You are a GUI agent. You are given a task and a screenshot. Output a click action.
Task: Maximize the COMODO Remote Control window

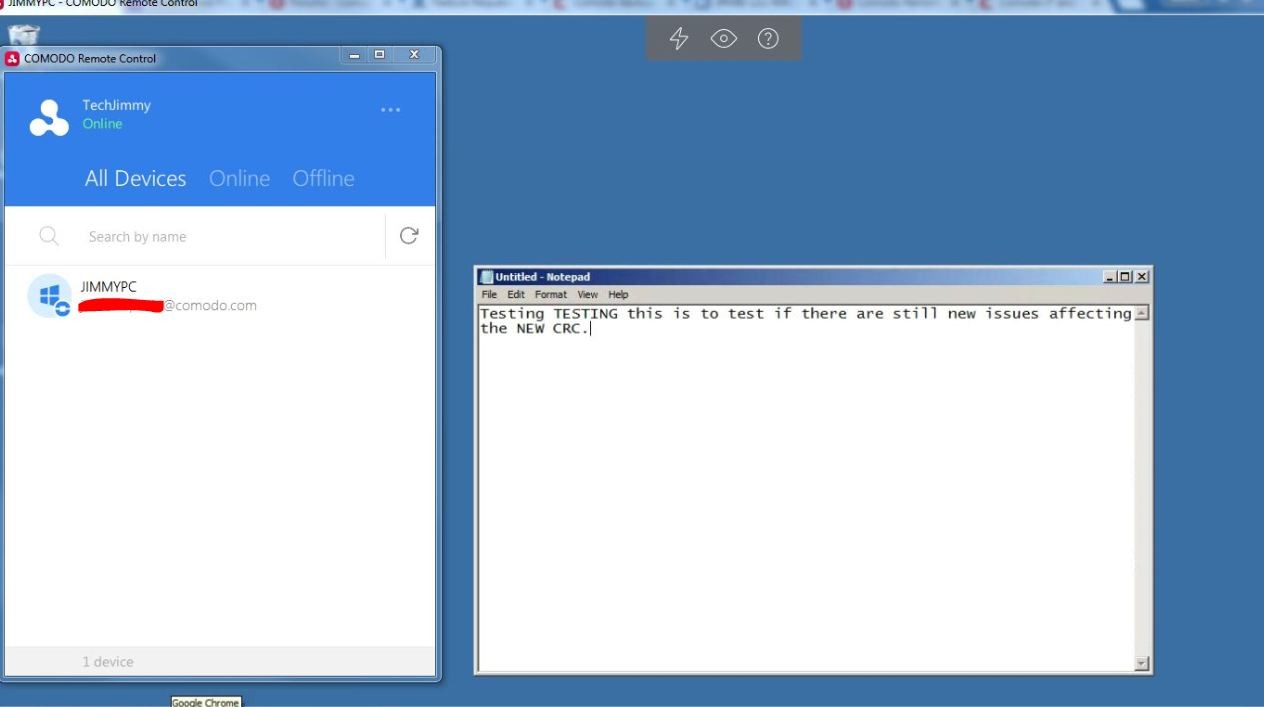[x=380, y=55]
